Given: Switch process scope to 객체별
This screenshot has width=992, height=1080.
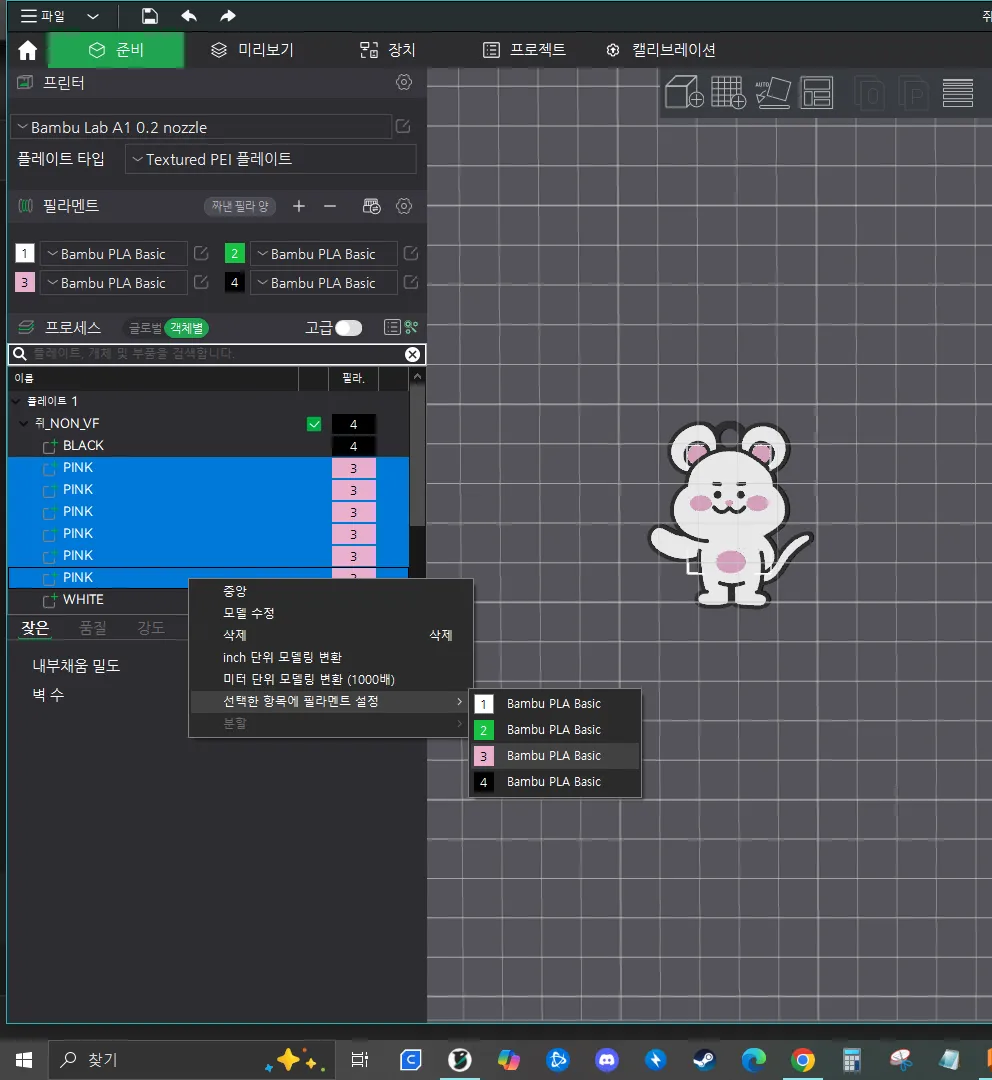Looking at the screenshot, I should 187,328.
